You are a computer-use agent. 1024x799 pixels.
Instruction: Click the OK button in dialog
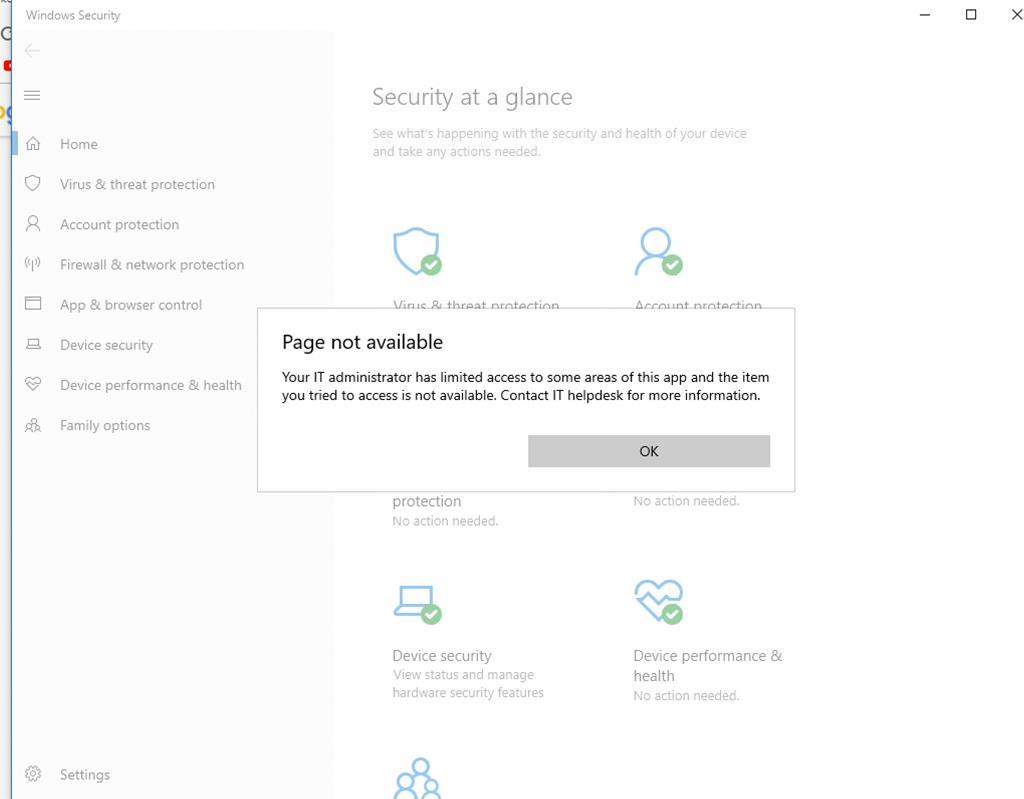[648, 451]
